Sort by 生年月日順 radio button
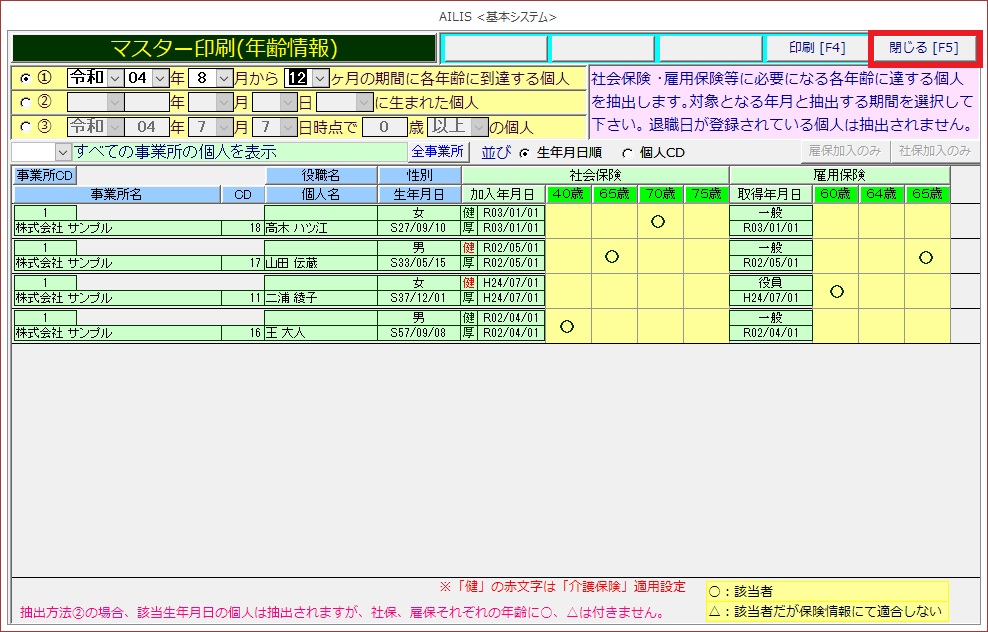The image size is (988, 632). (x=525, y=152)
